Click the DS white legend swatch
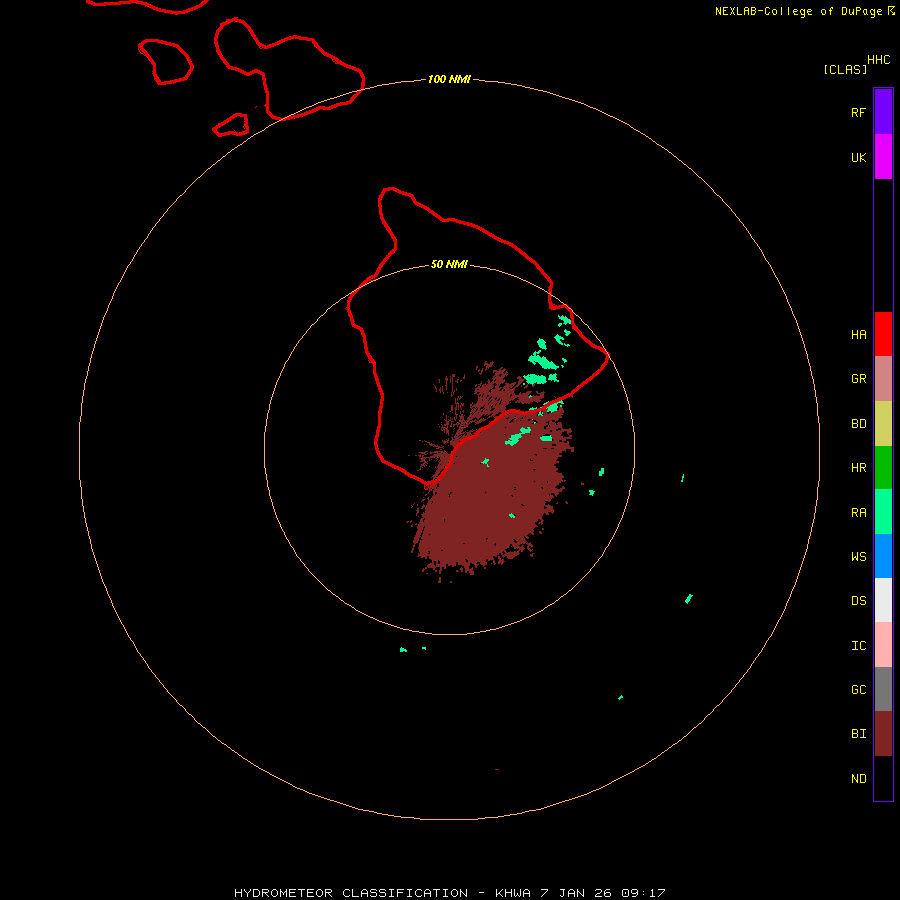Viewport: 900px width, 900px height. 883,600
